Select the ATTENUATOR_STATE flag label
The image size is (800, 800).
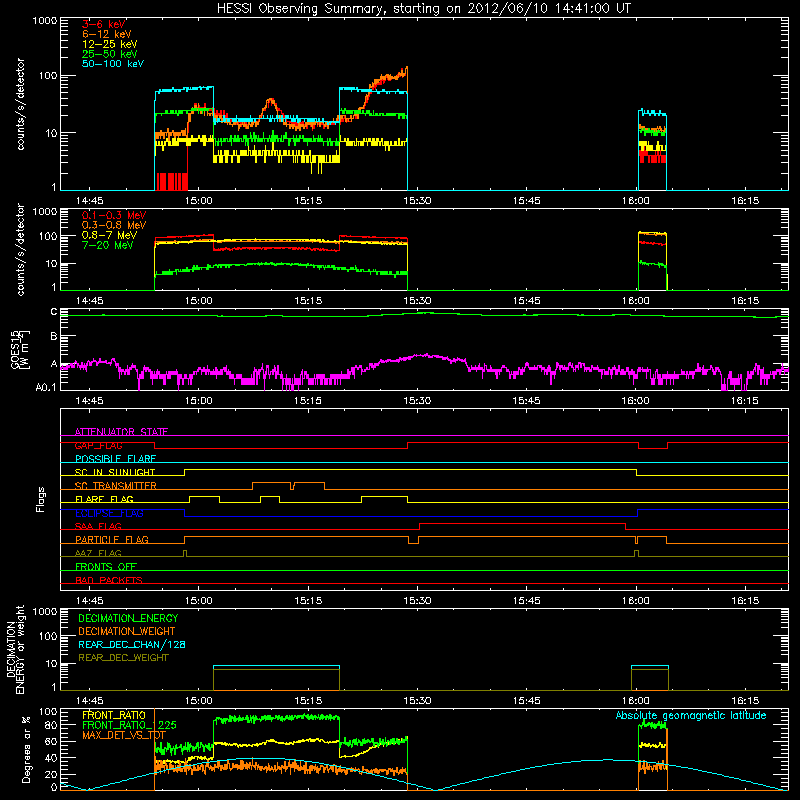point(121,432)
